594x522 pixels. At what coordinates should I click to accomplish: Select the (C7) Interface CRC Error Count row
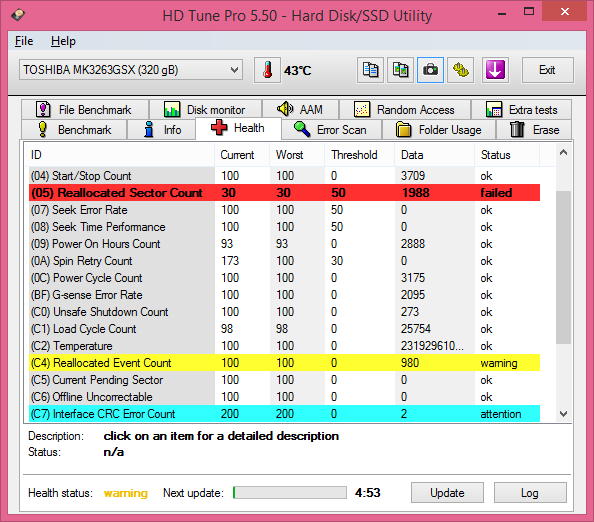284,414
